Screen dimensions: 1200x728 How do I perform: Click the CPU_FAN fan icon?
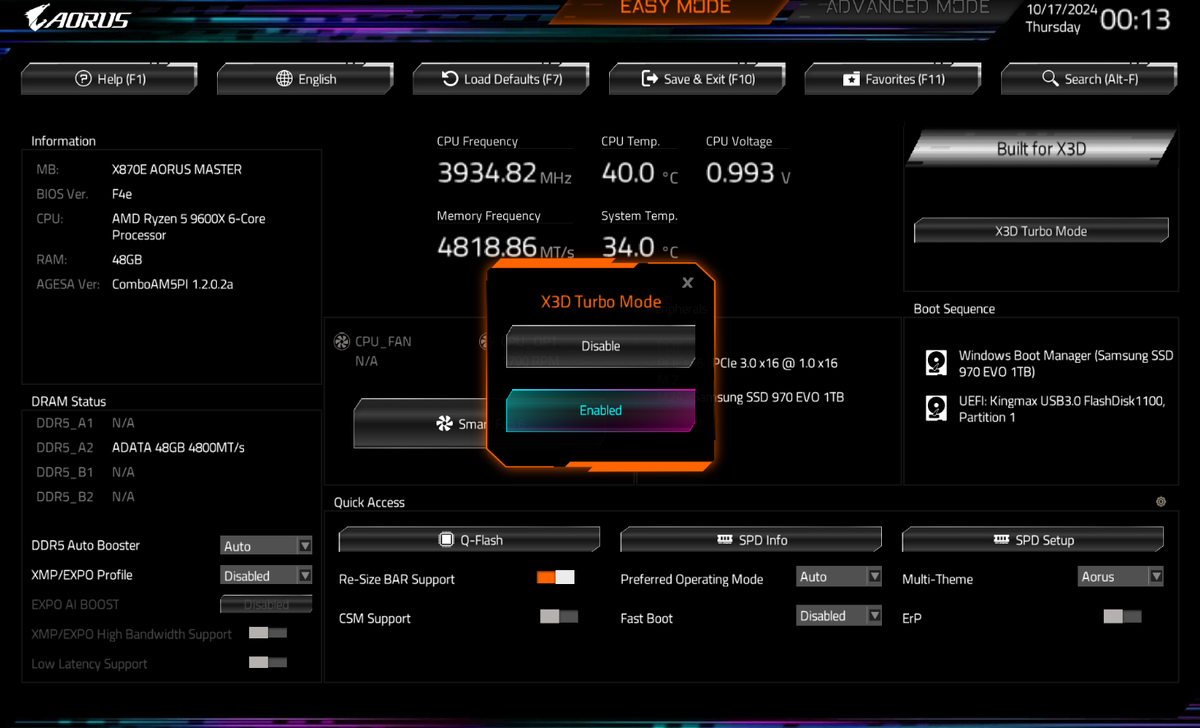coord(341,342)
